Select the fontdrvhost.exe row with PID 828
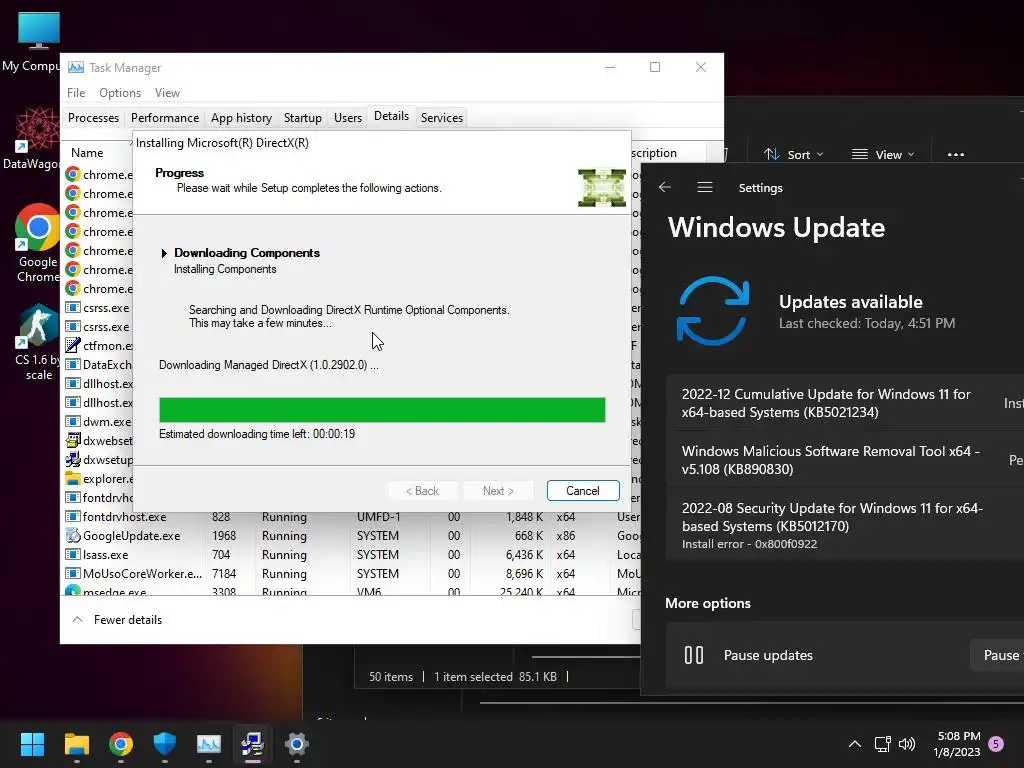The image size is (1024, 768). coord(353,517)
